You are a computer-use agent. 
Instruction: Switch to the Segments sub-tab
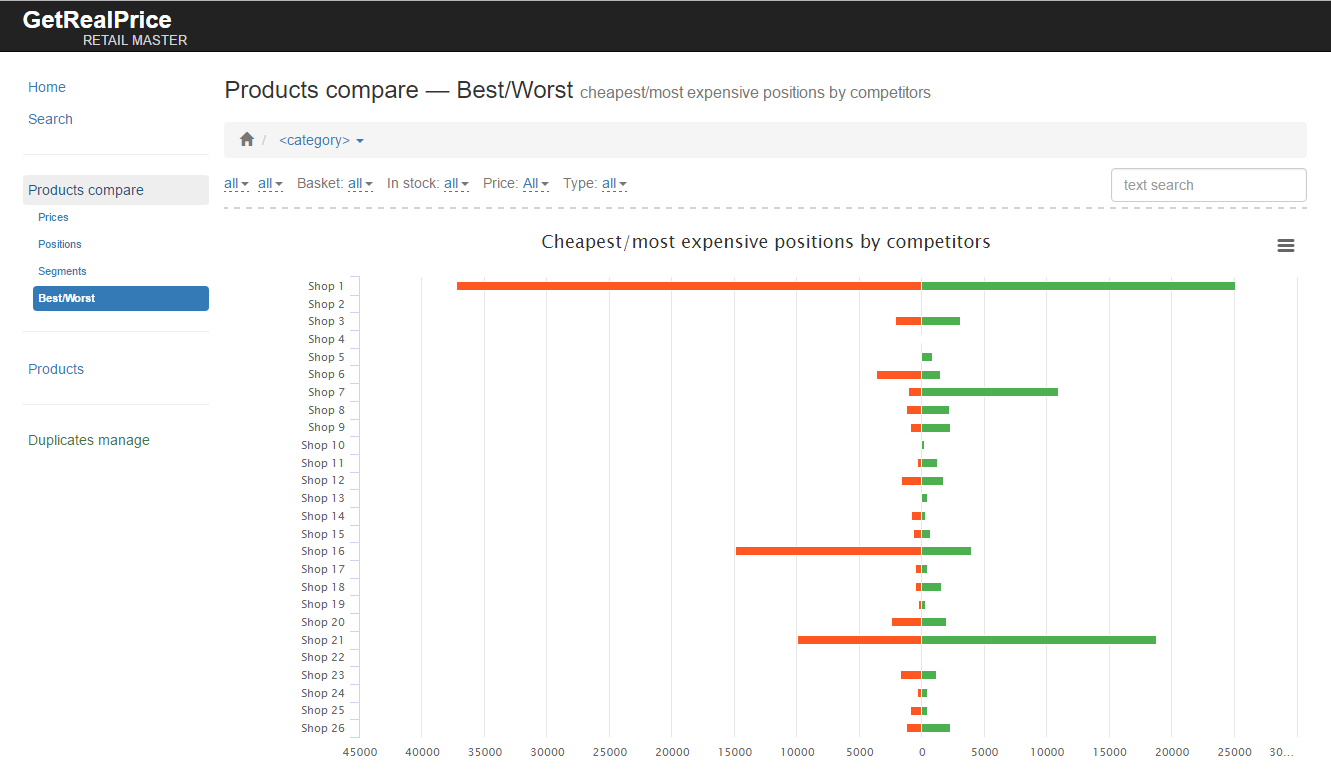coord(62,271)
